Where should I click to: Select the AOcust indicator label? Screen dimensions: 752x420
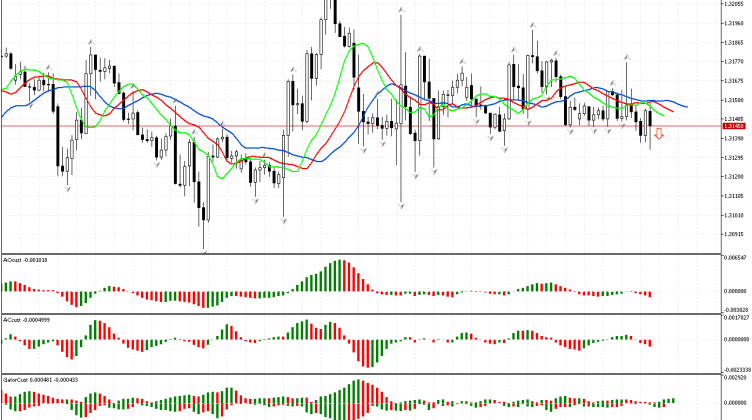[x=26, y=260]
